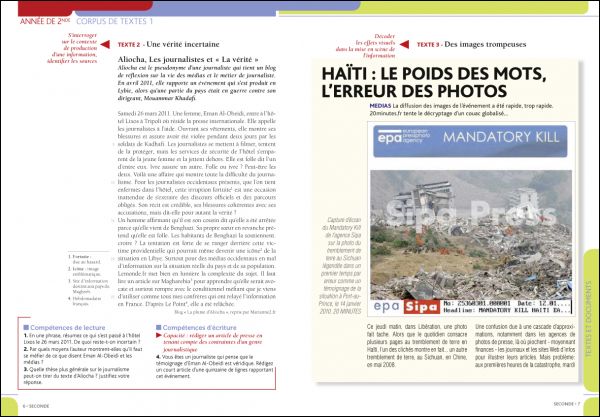Click the headline line 'L'ERREUR DES PHOTOS'
The height and width of the screenshot is (417, 600).
tap(414, 91)
